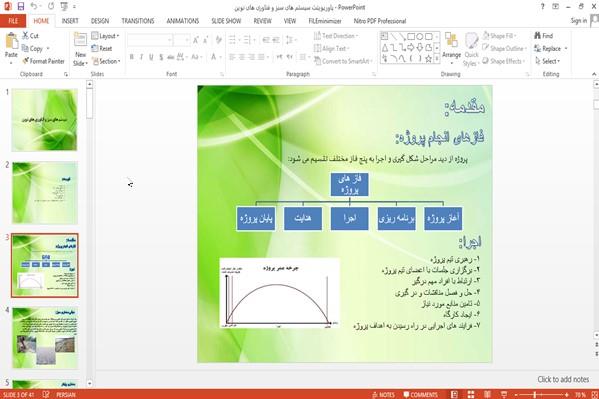The height and width of the screenshot is (399, 599).
Task: Select the Rectangle shape in gallery
Action: (411, 37)
